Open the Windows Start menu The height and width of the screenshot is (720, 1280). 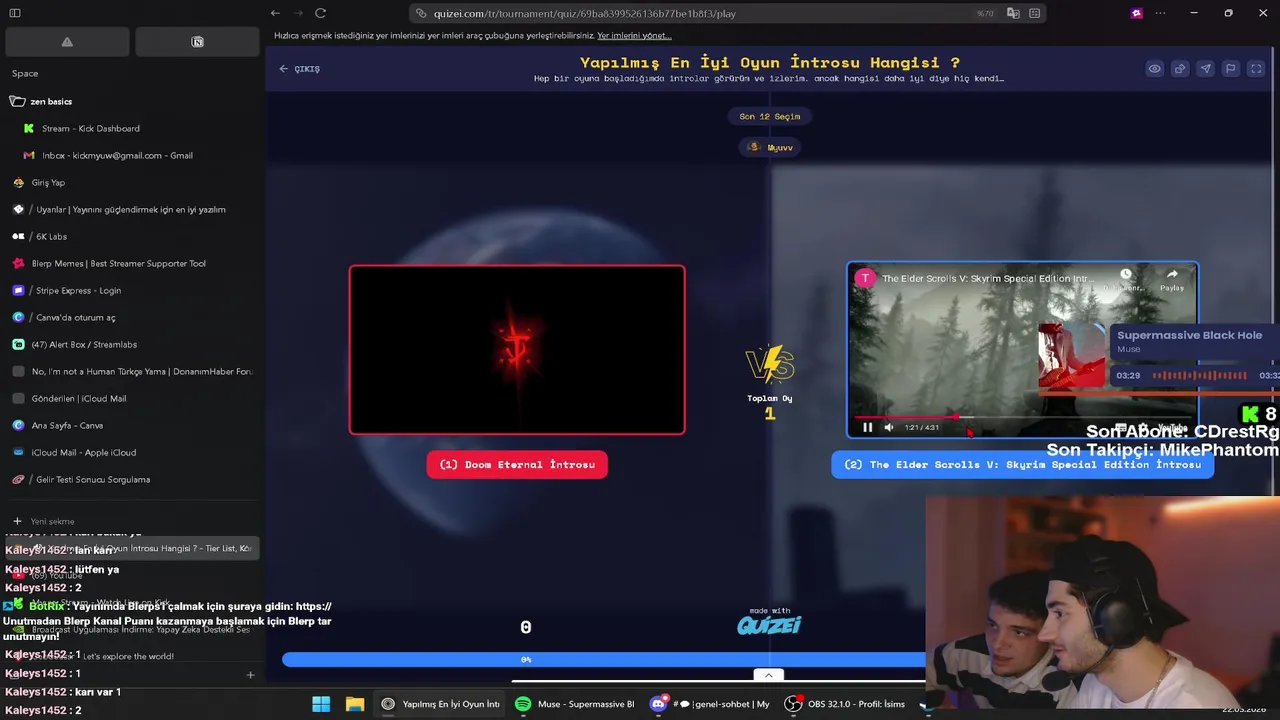321,704
